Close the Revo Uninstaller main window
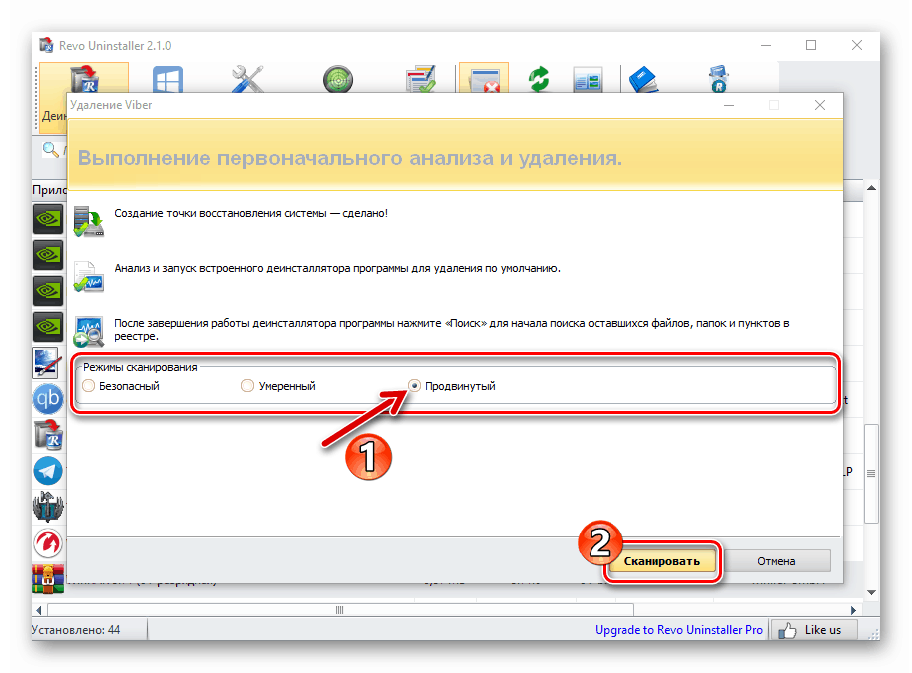 point(857,45)
